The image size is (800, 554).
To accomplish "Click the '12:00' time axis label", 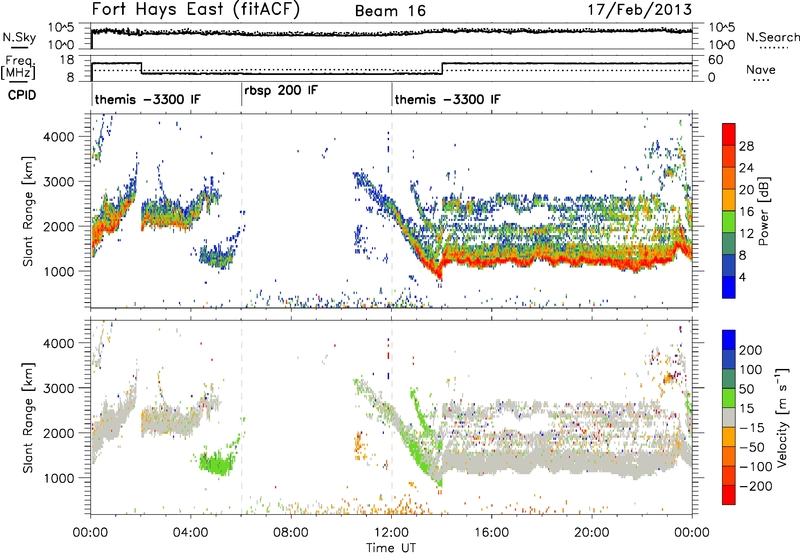I will click(391, 533).
